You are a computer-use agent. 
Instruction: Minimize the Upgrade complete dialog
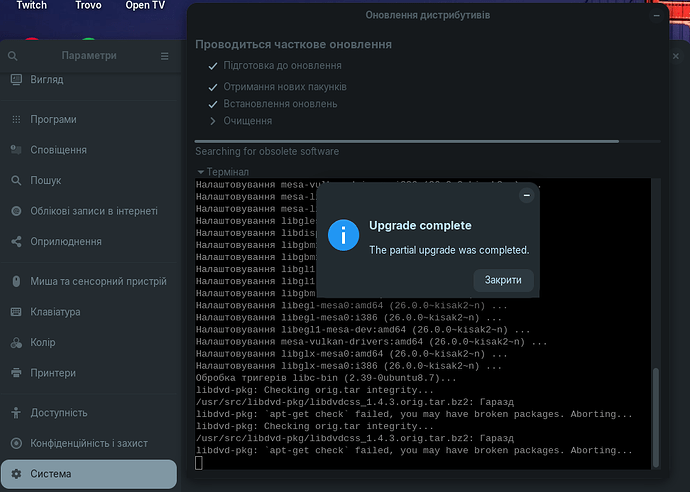click(526, 196)
